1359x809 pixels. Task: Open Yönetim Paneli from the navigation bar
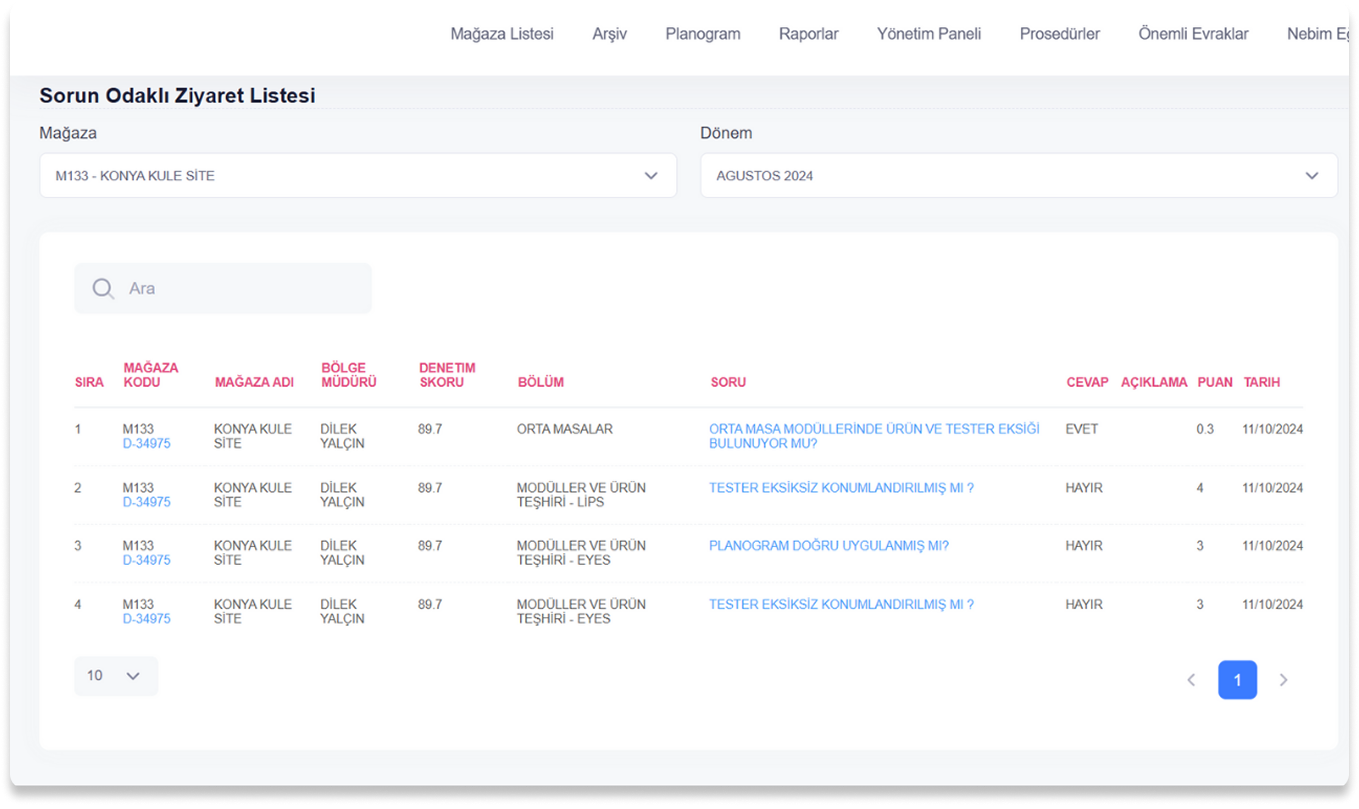pos(928,34)
